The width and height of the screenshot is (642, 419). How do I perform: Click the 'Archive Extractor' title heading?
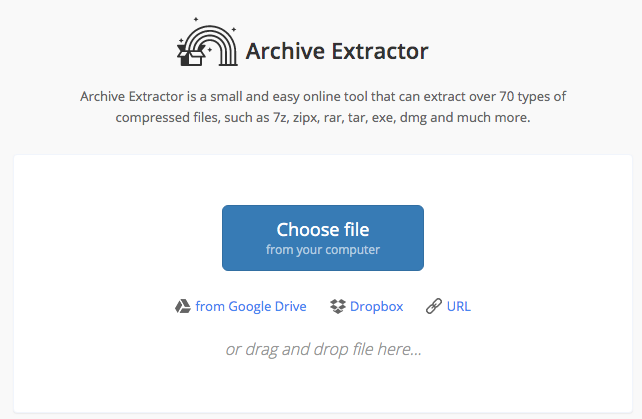click(336, 50)
